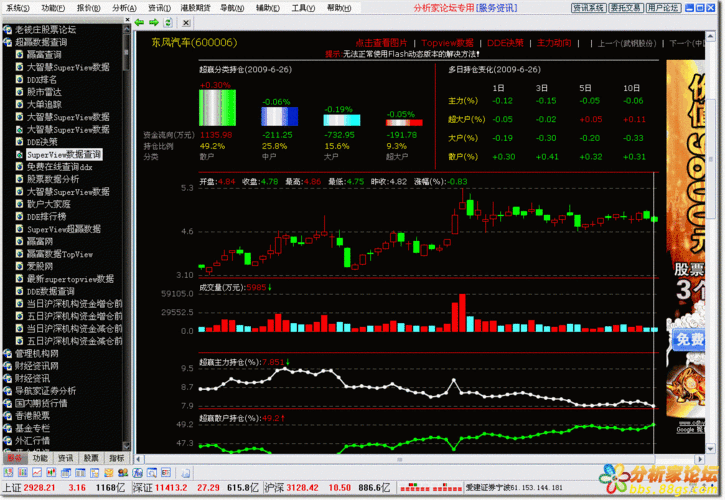The height and width of the screenshot is (500, 725).
Task: Click sidebar scrollbar down arrow
Action: pos(127,446)
